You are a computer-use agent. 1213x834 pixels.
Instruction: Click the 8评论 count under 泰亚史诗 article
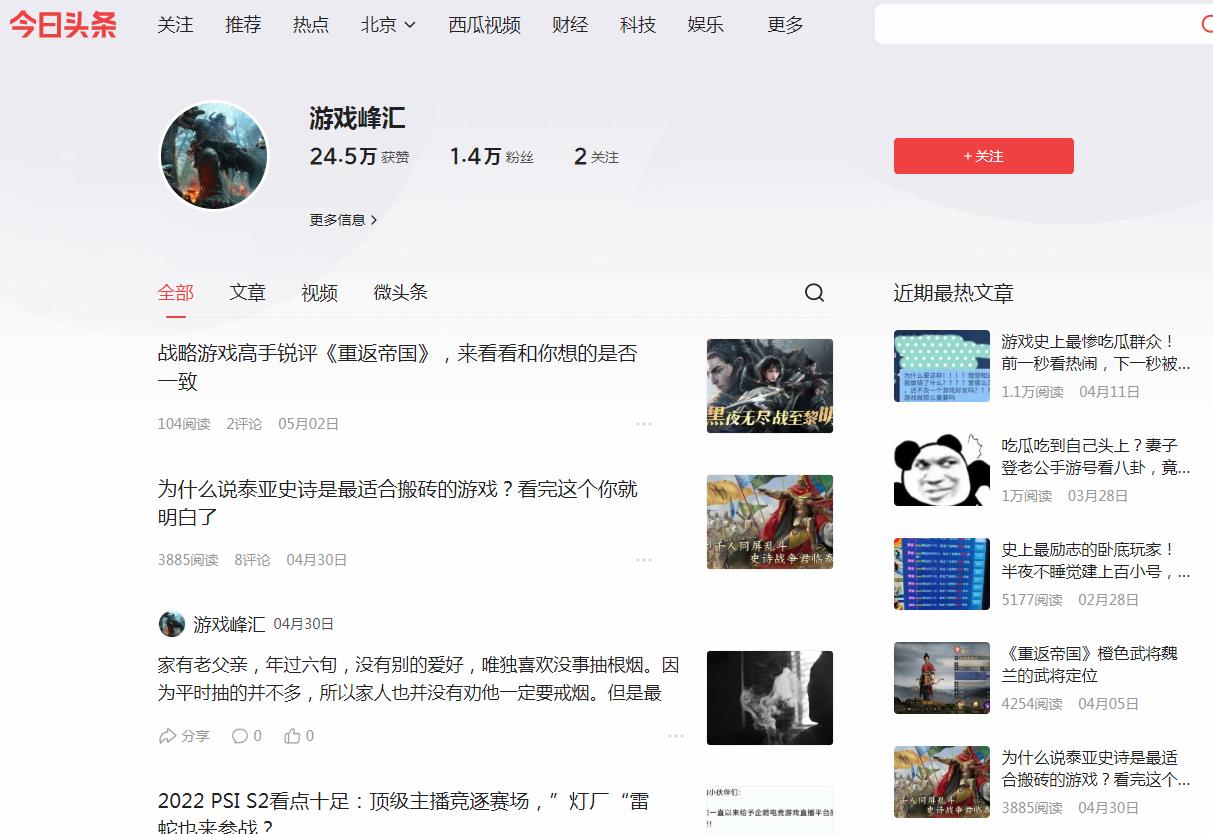[x=252, y=560]
